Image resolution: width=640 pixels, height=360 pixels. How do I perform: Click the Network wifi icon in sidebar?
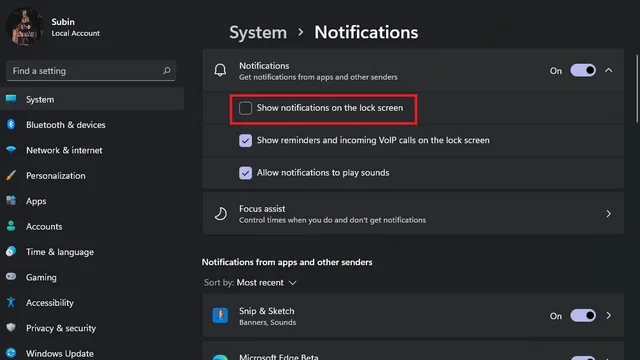point(11,149)
